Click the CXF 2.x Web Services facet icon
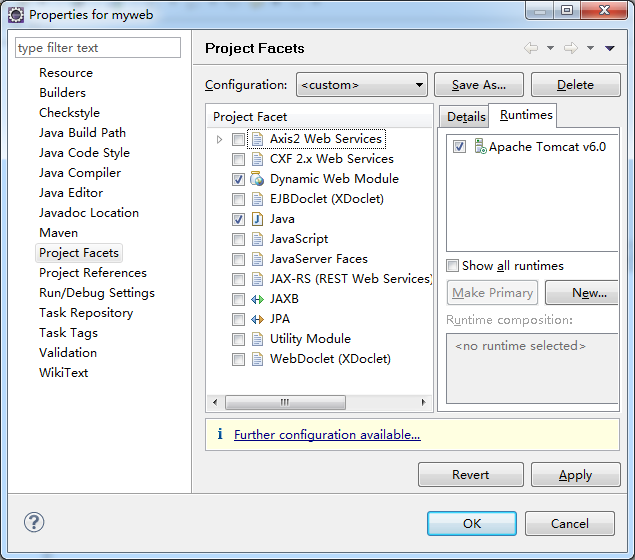The width and height of the screenshot is (635, 560). pos(257,159)
